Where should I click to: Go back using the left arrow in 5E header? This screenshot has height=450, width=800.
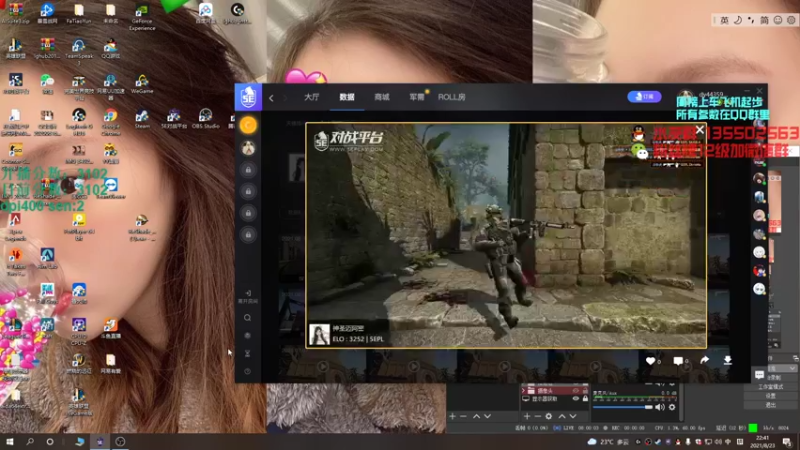(271, 97)
